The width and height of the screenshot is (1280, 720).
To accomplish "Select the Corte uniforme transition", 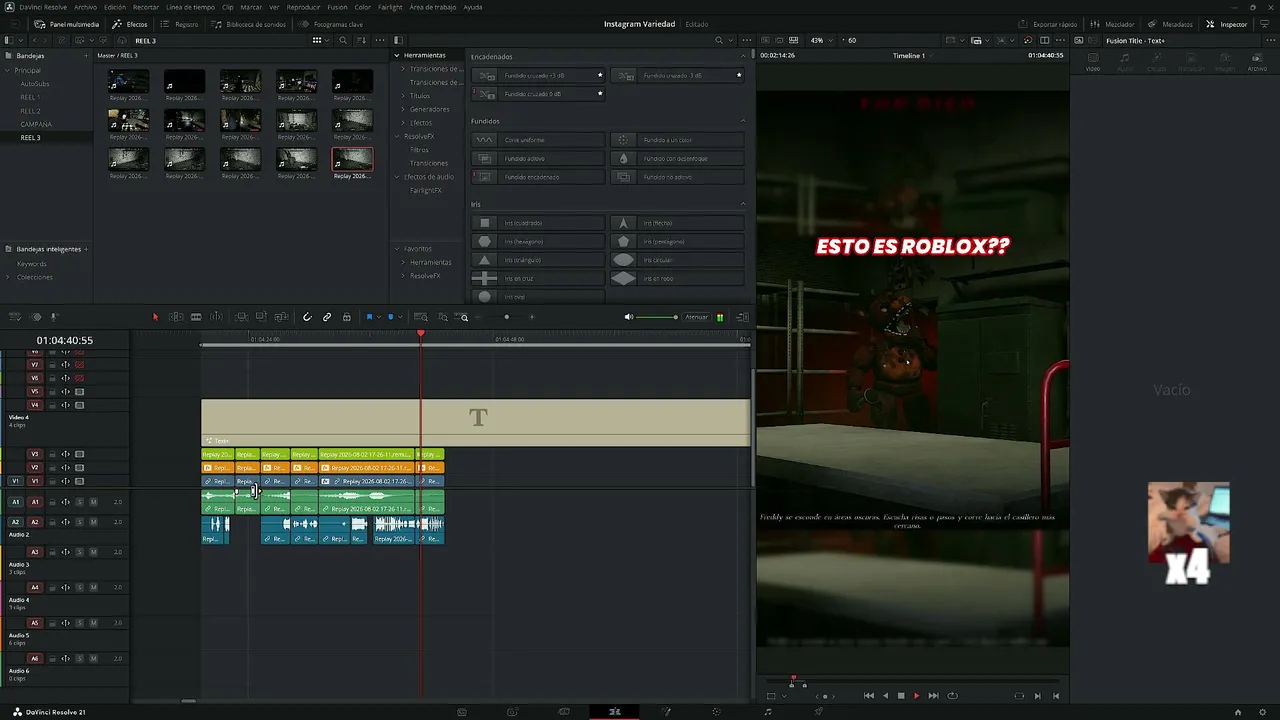I will click(x=539, y=140).
